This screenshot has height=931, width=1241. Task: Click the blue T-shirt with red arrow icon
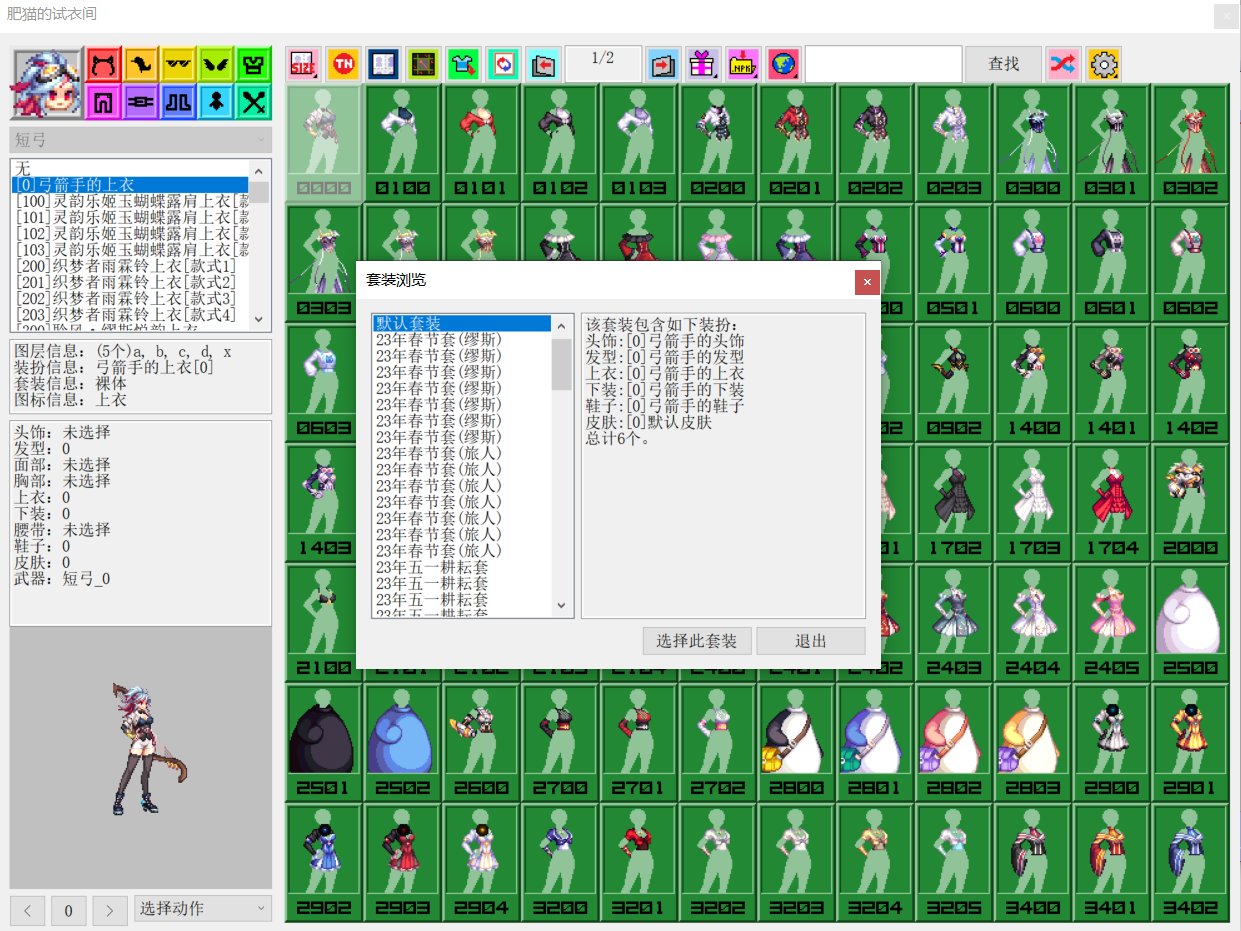(x=464, y=65)
